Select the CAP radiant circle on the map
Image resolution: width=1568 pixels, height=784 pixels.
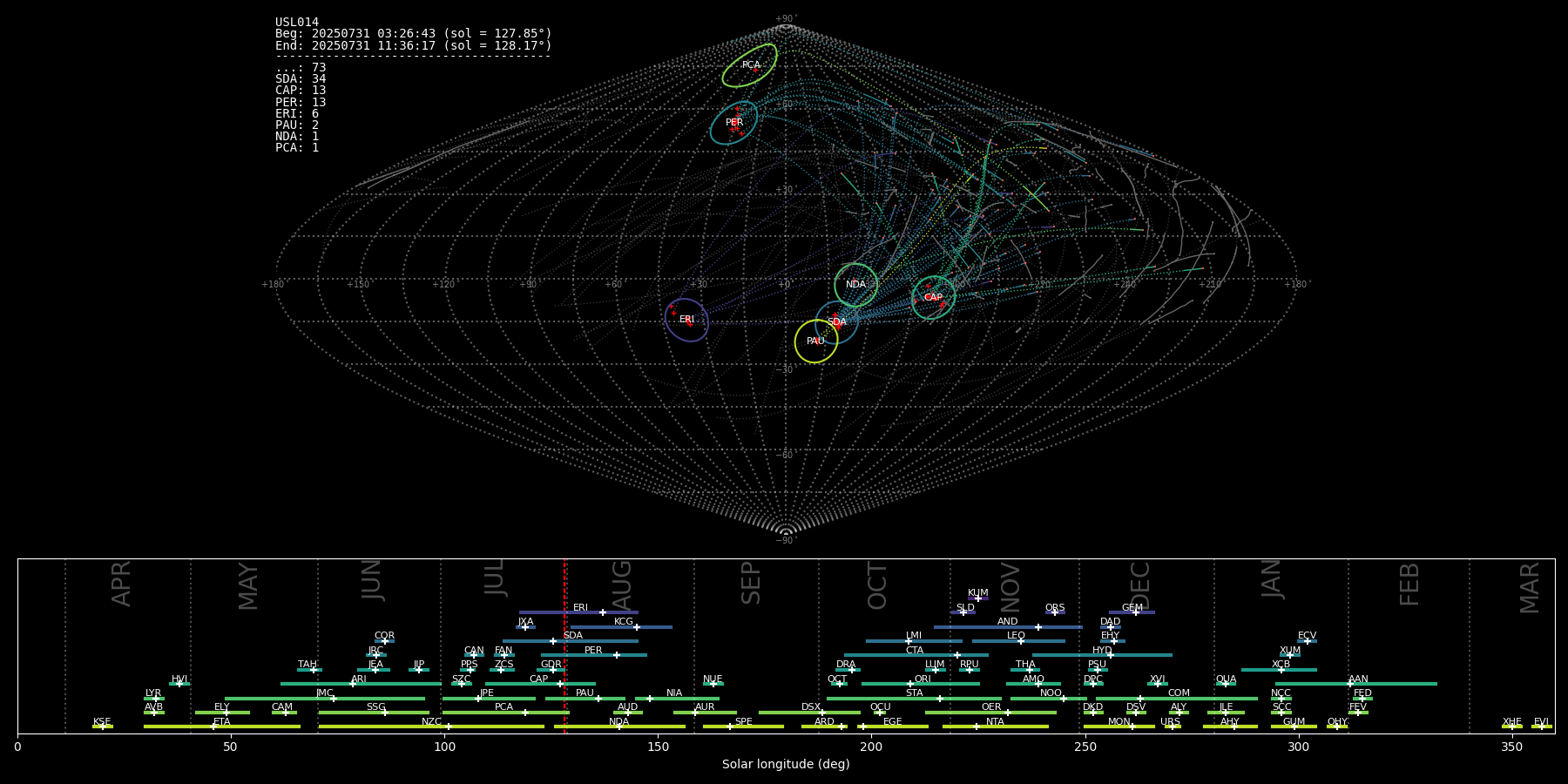[x=933, y=298]
